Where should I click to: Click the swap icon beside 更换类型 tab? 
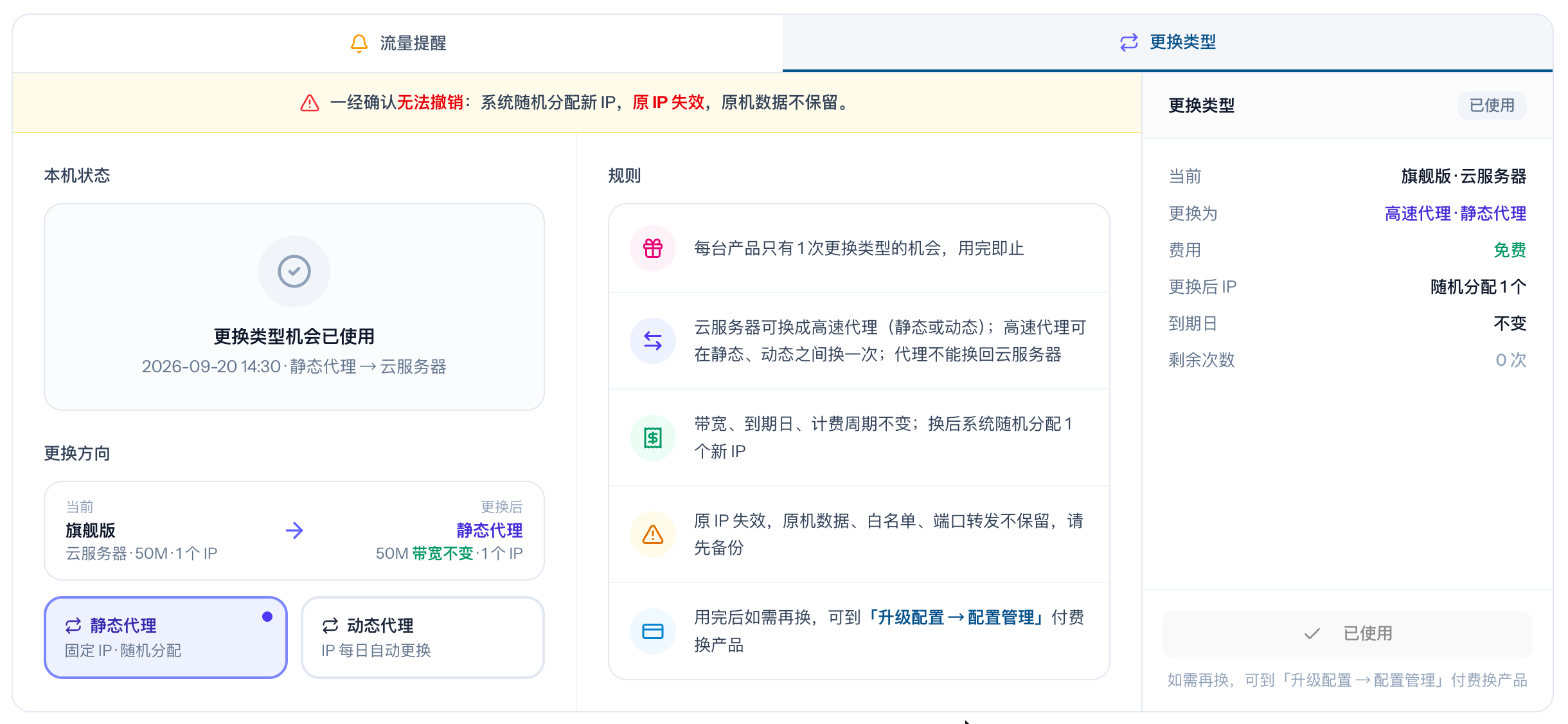coord(1129,43)
